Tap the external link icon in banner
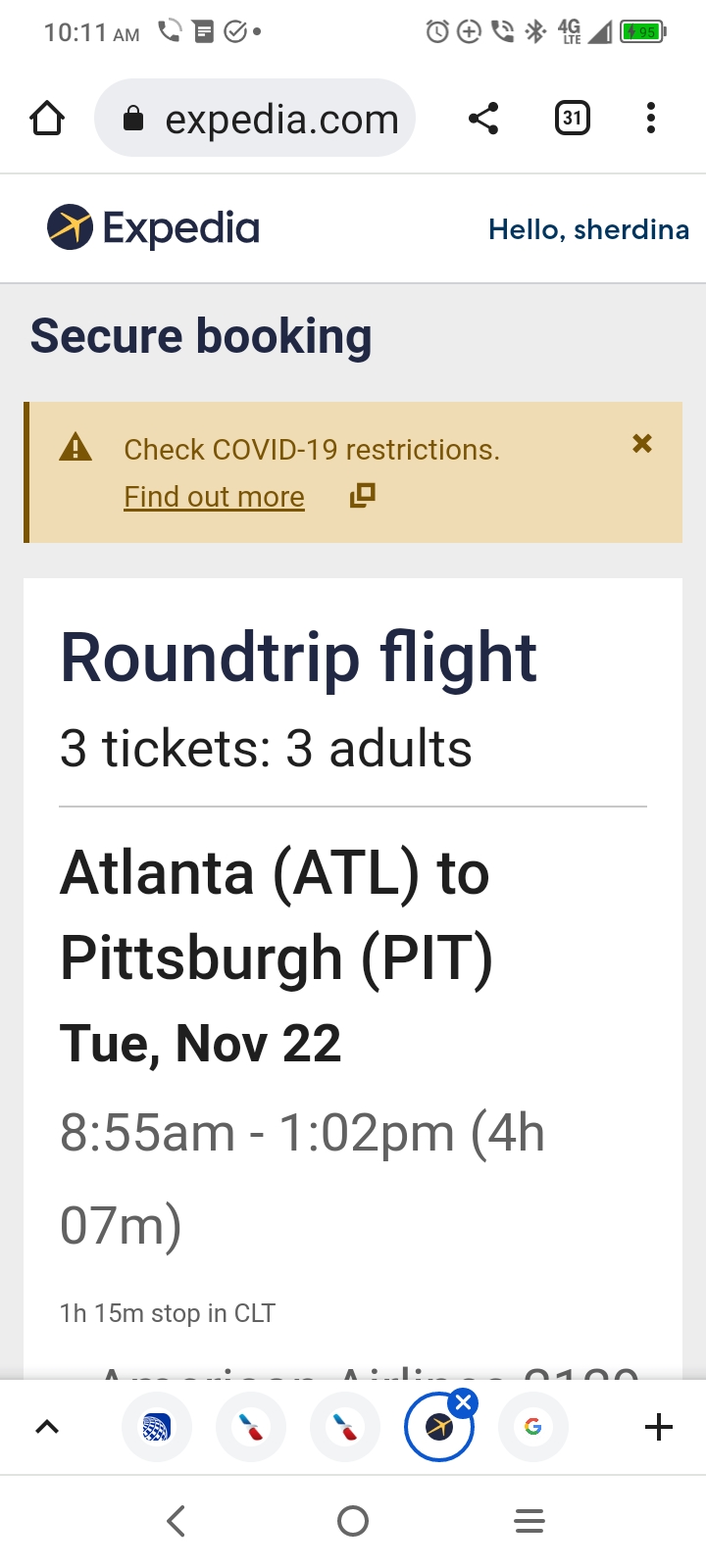Image resolution: width=706 pixels, height=1568 pixels. [x=363, y=495]
